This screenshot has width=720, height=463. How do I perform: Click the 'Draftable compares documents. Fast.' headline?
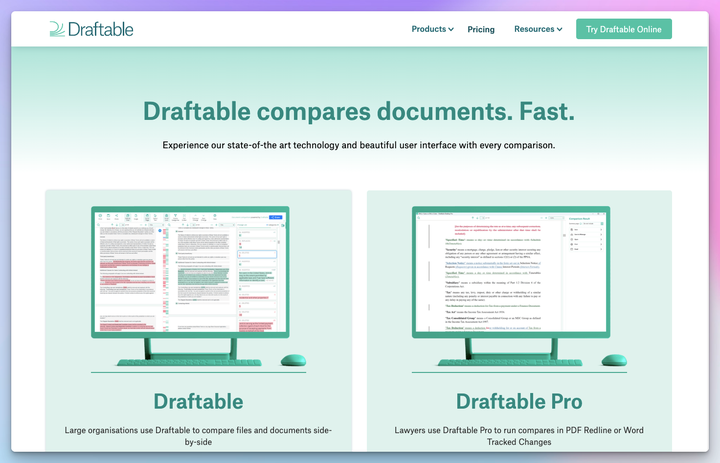pyautogui.click(x=359, y=112)
